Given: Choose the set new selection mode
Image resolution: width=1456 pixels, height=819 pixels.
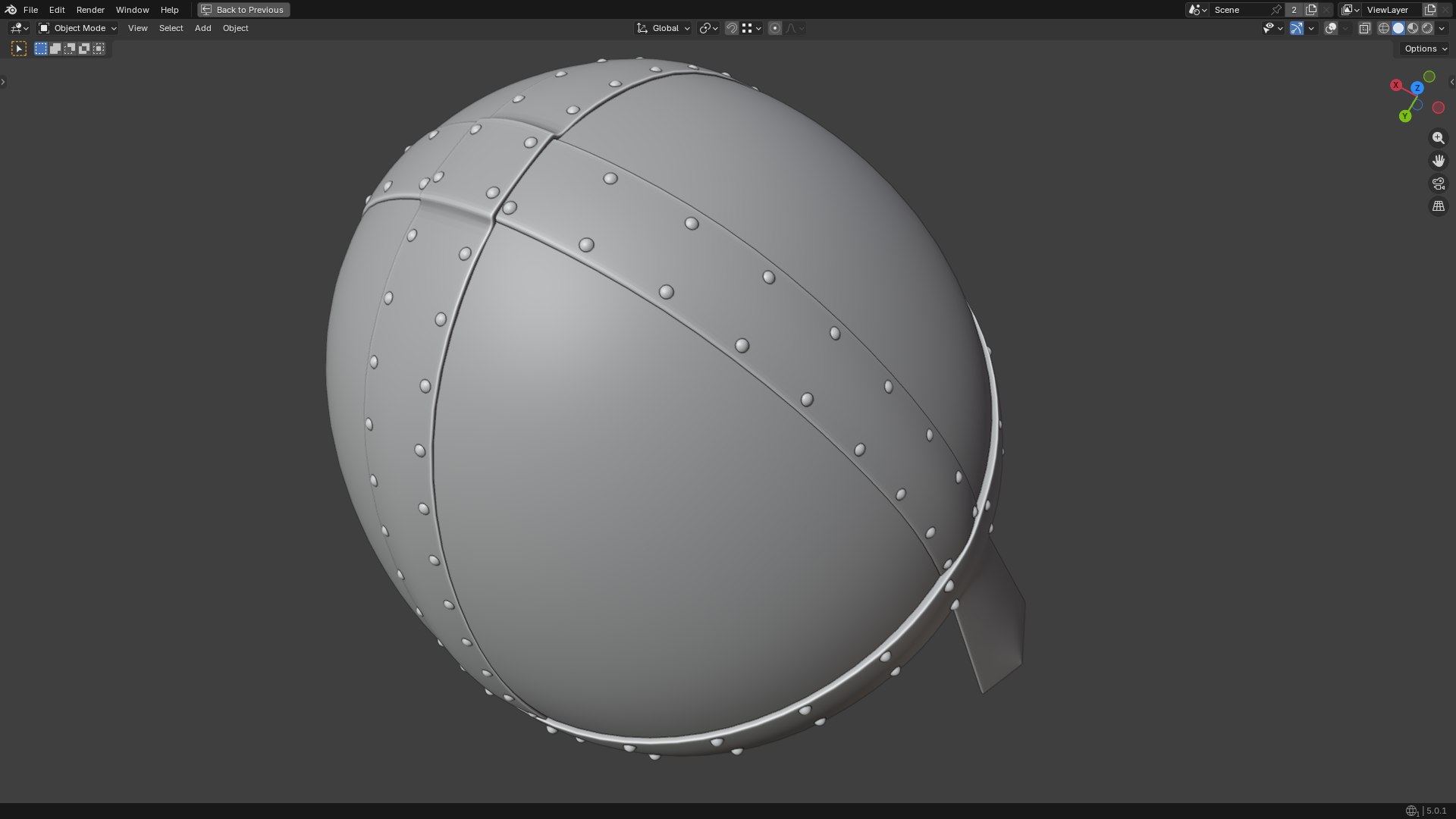Looking at the screenshot, I should tap(41, 49).
